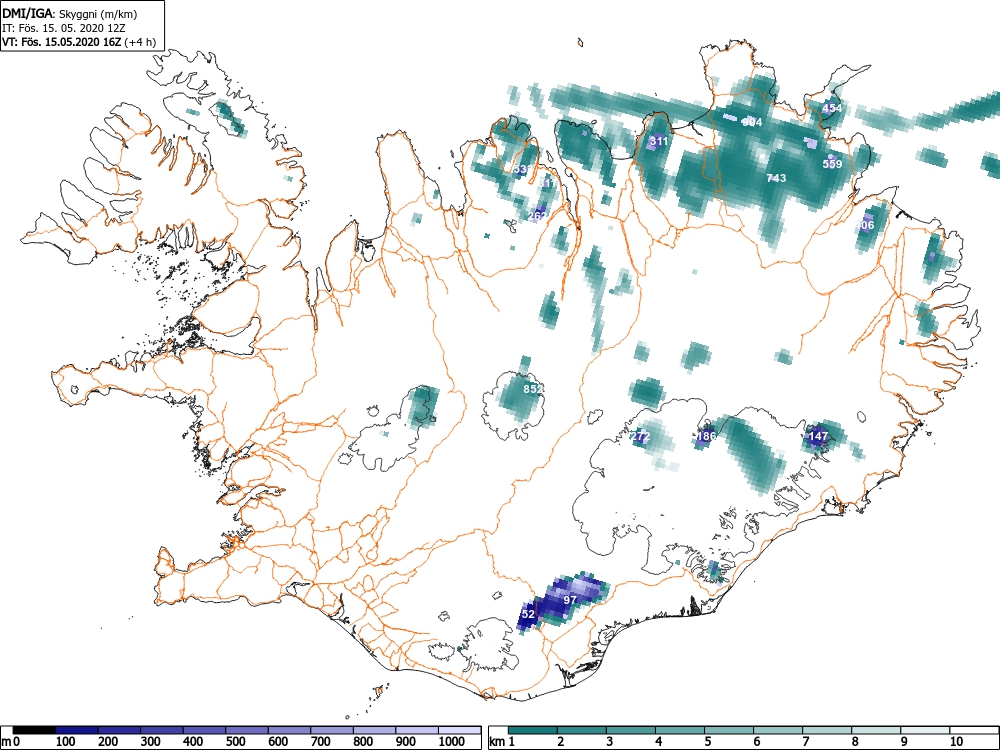Click the dark blue swatch between 100 and 200
Image resolution: width=1000 pixels, height=750 pixels.
click(x=77, y=730)
